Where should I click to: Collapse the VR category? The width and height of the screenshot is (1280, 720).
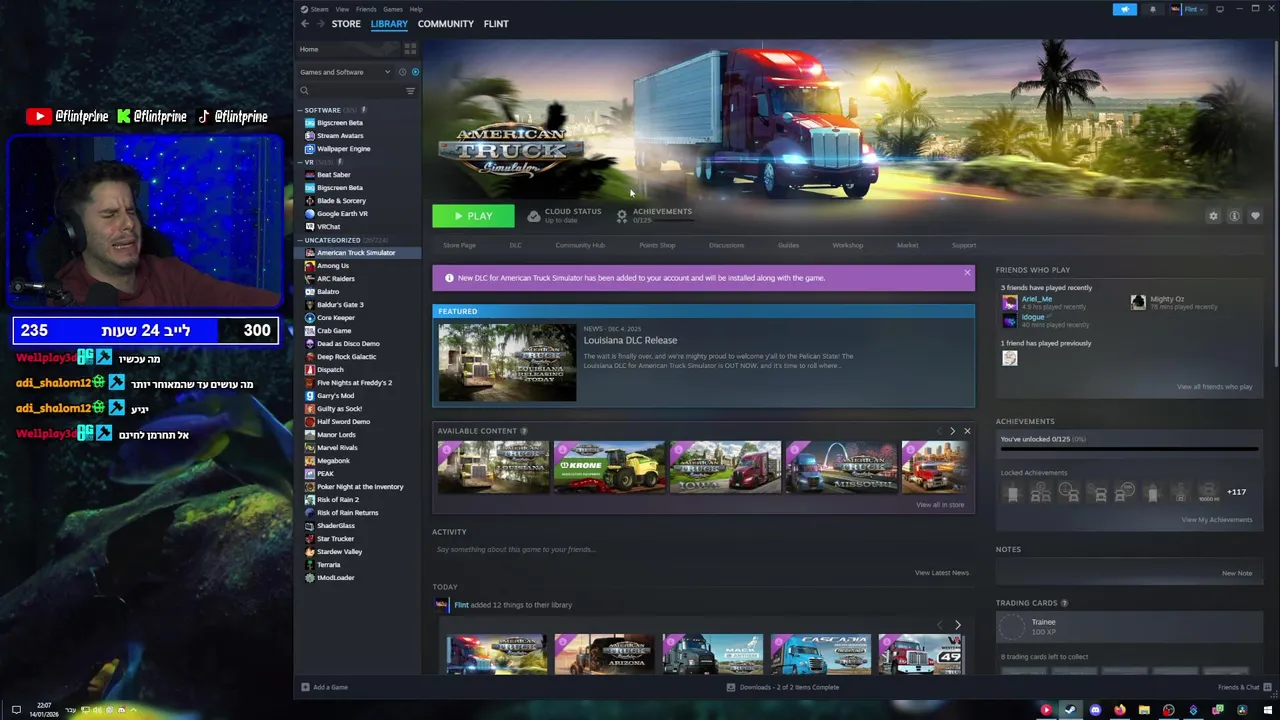[299, 162]
